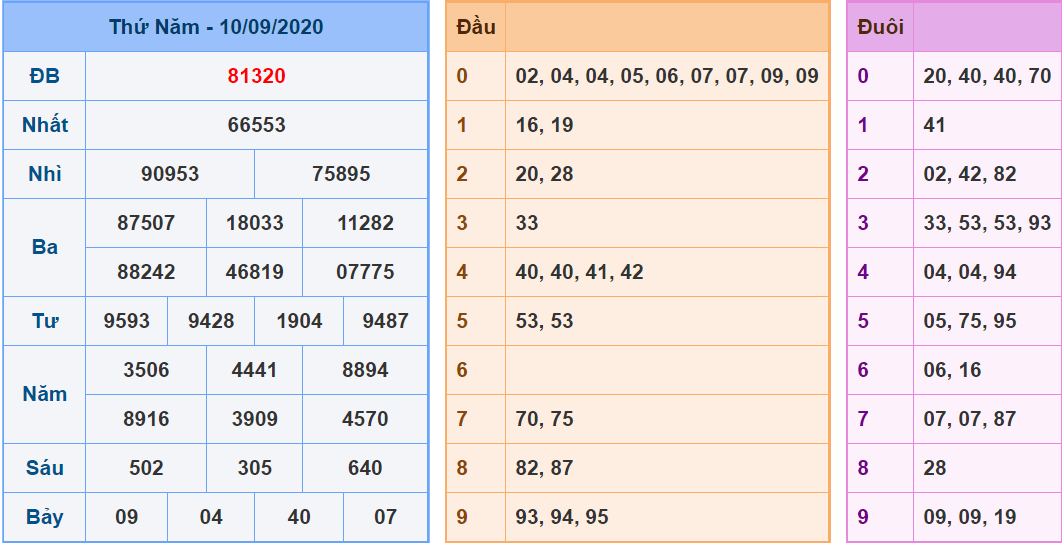Select the special prize number 81320

point(256,76)
